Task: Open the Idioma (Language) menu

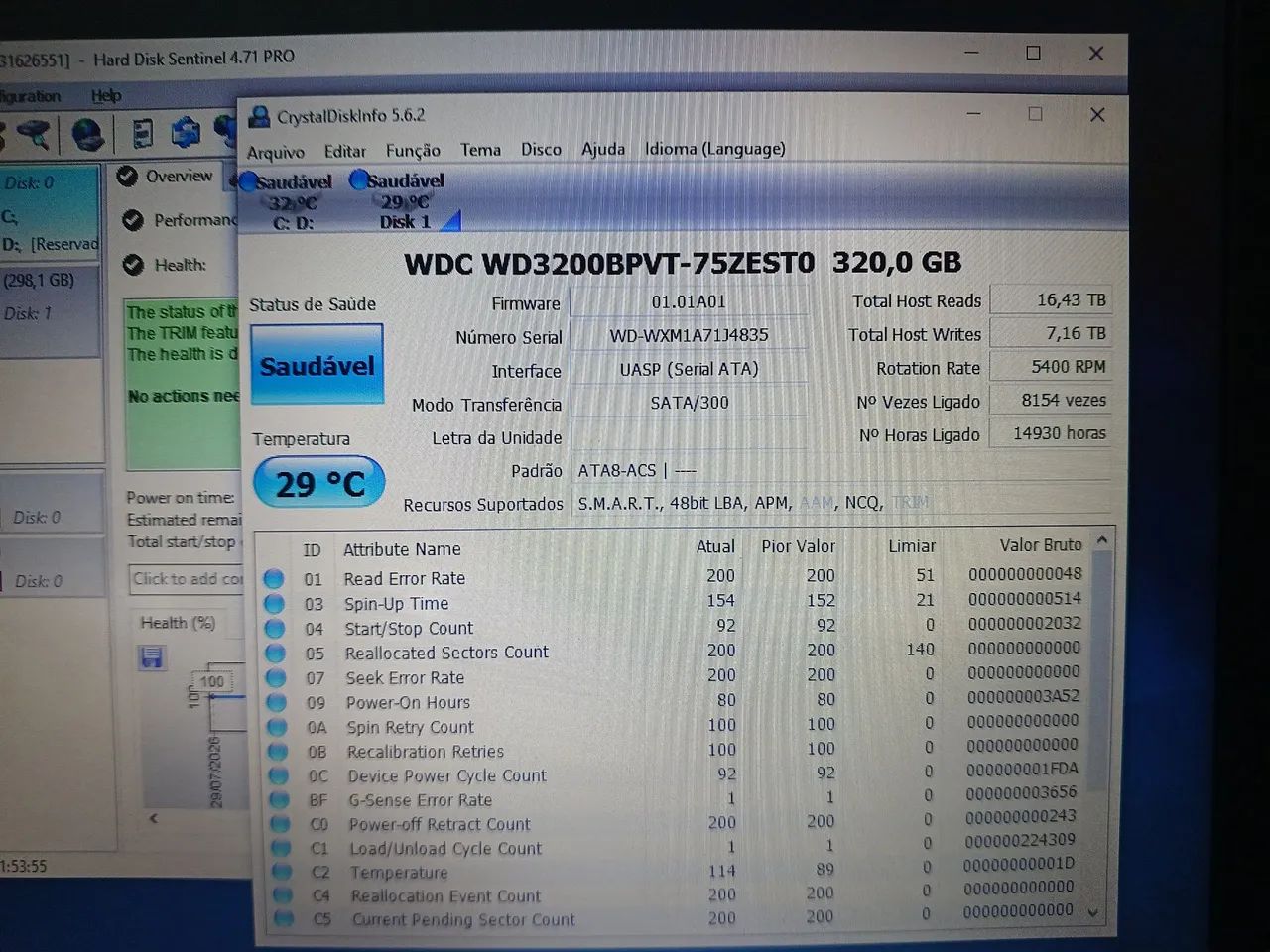Action: 714,149
